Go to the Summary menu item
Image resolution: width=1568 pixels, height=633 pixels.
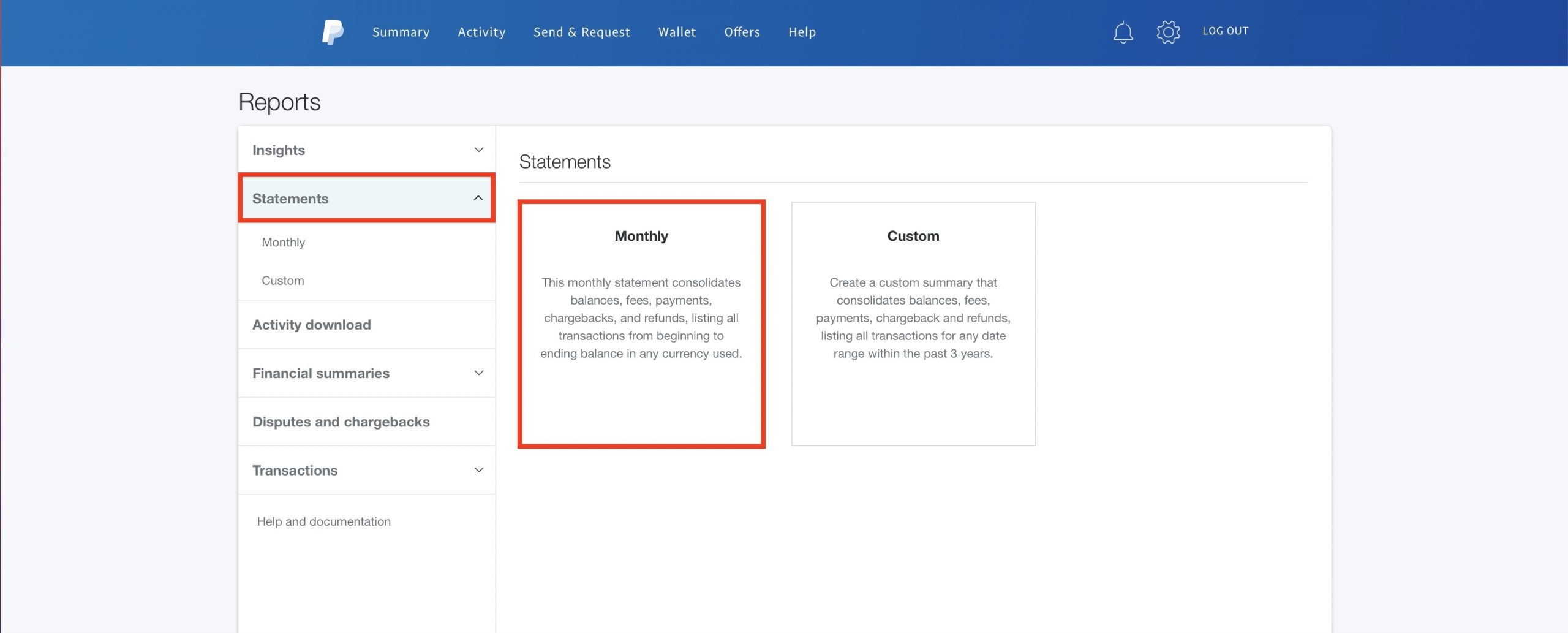pos(401,32)
